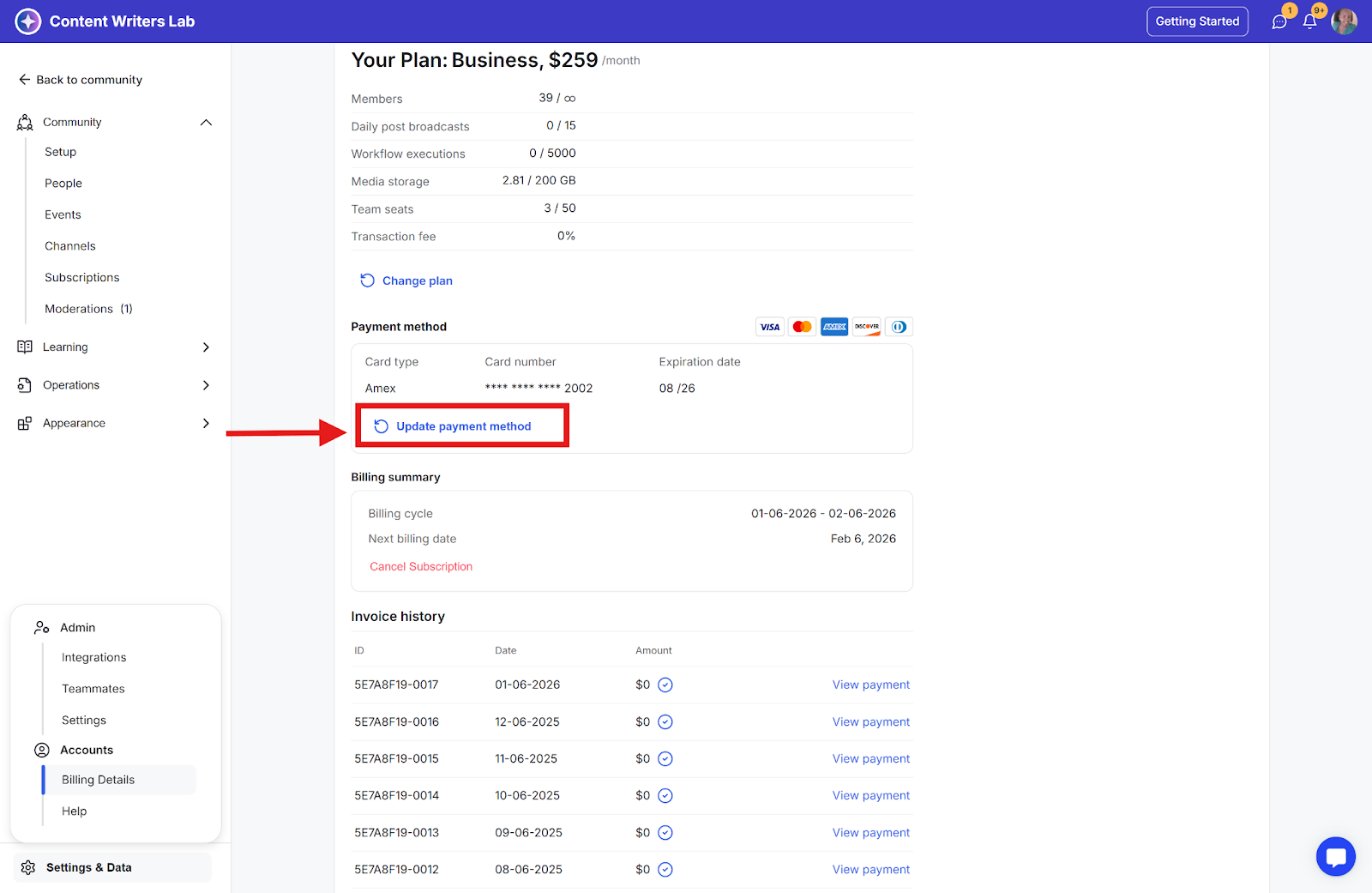This screenshot has width=1372, height=893.
Task: Click Update payment method
Action: pyautogui.click(x=463, y=426)
